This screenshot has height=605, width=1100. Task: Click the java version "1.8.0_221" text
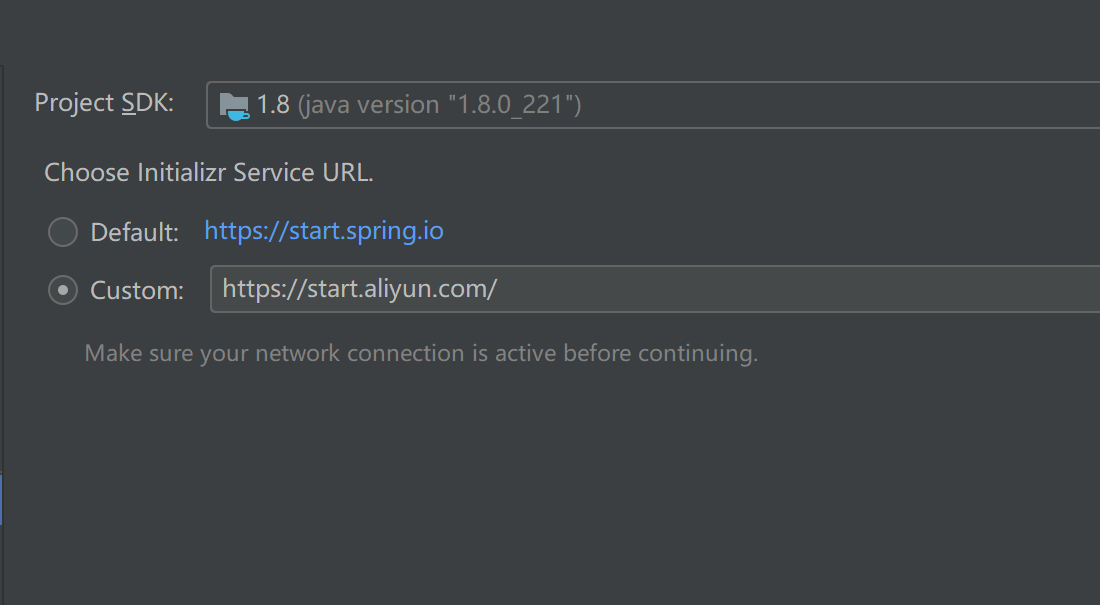coord(440,105)
